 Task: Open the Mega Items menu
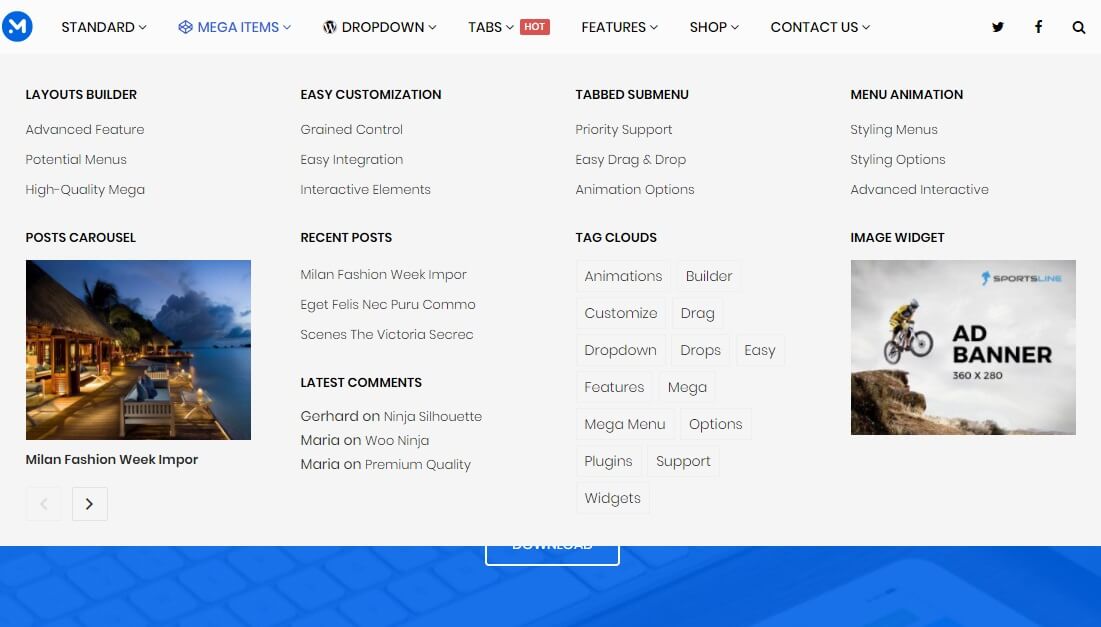235,27
